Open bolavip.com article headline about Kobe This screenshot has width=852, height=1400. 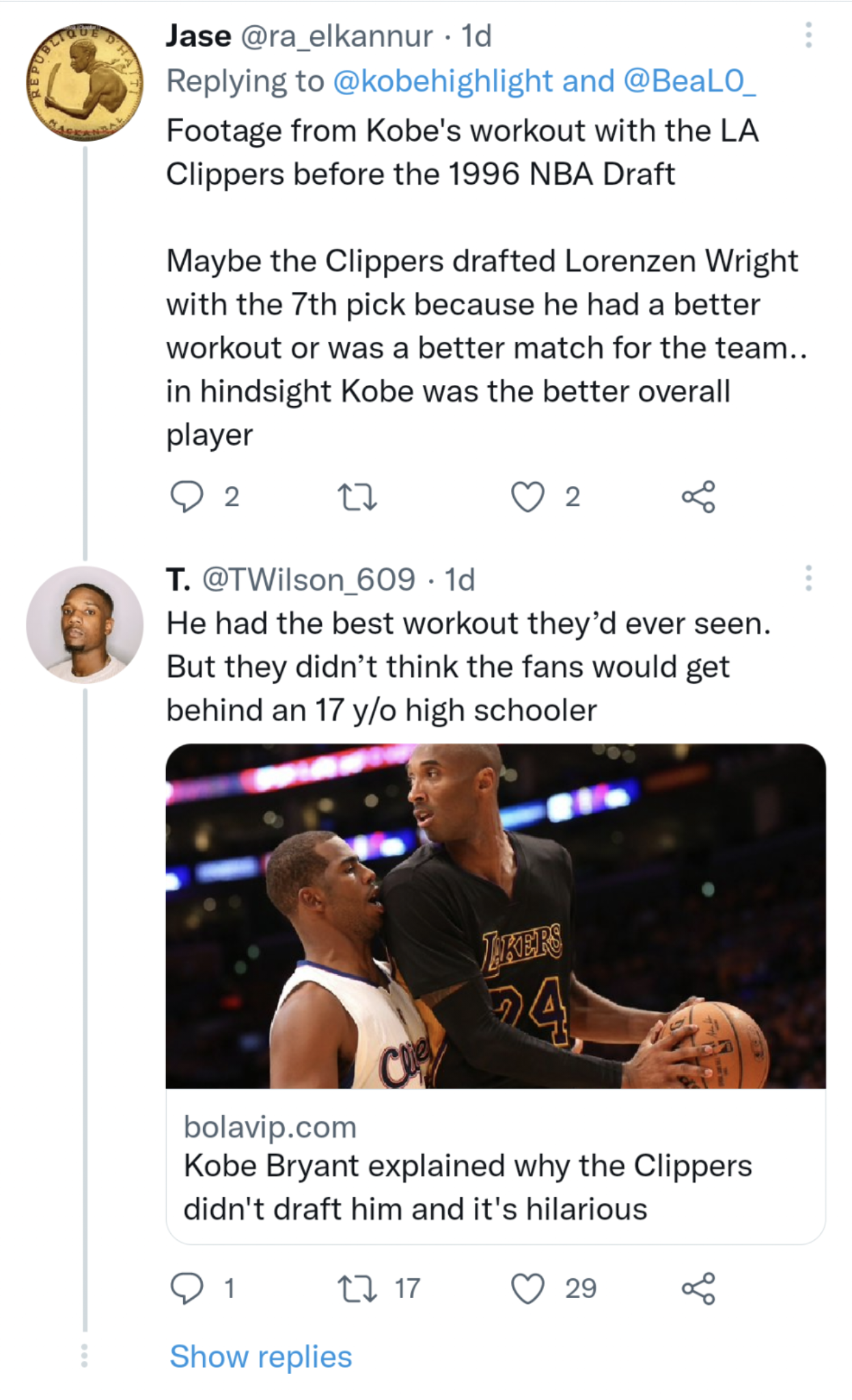[467, 1187]
